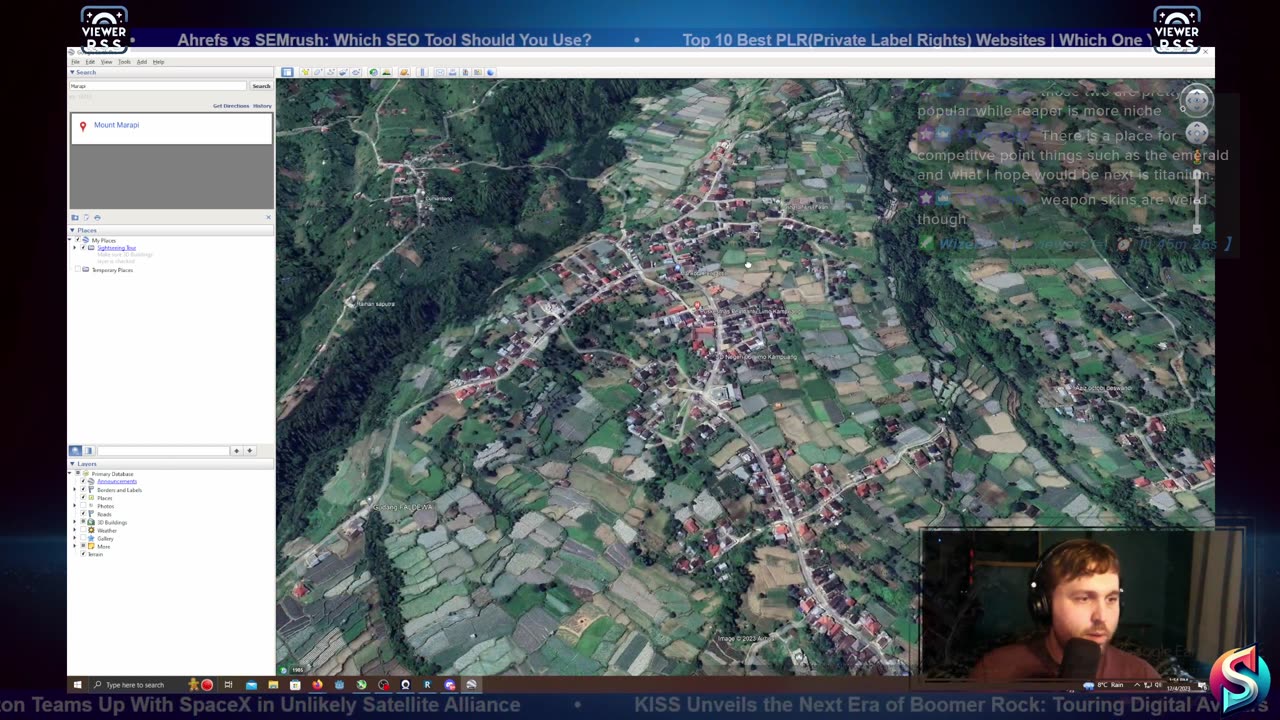Hide the sidebar using the toolbar toggle
The width and height of the screenshot is (1280, 720).
click(x=287, y=72)
